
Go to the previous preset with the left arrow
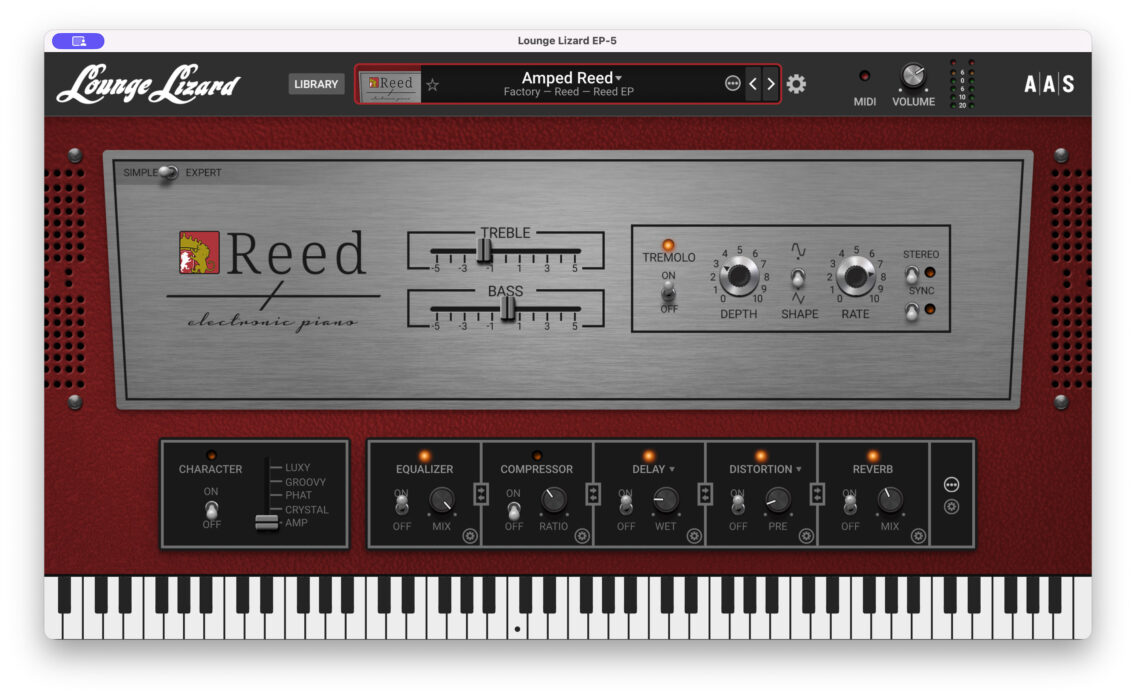(753, 84)
